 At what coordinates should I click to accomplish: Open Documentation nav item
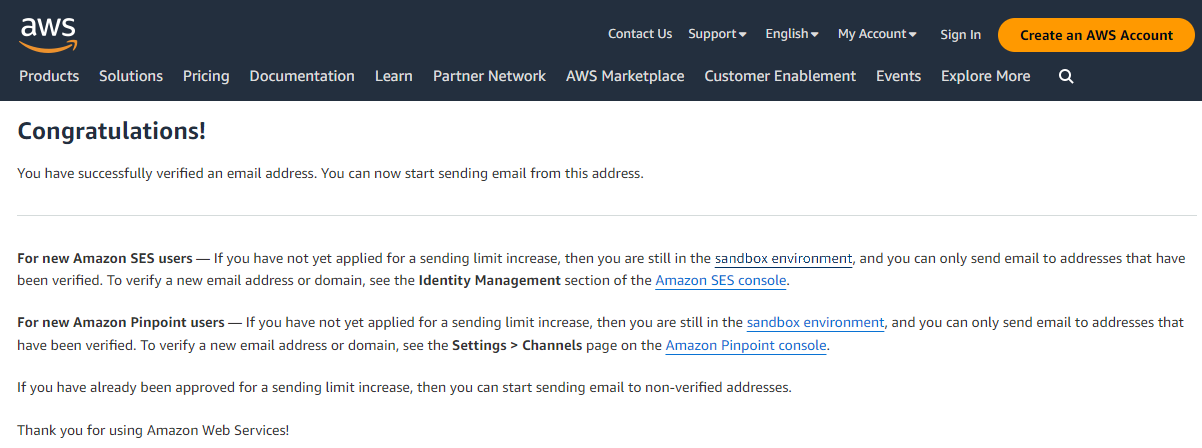coord(302,76)
